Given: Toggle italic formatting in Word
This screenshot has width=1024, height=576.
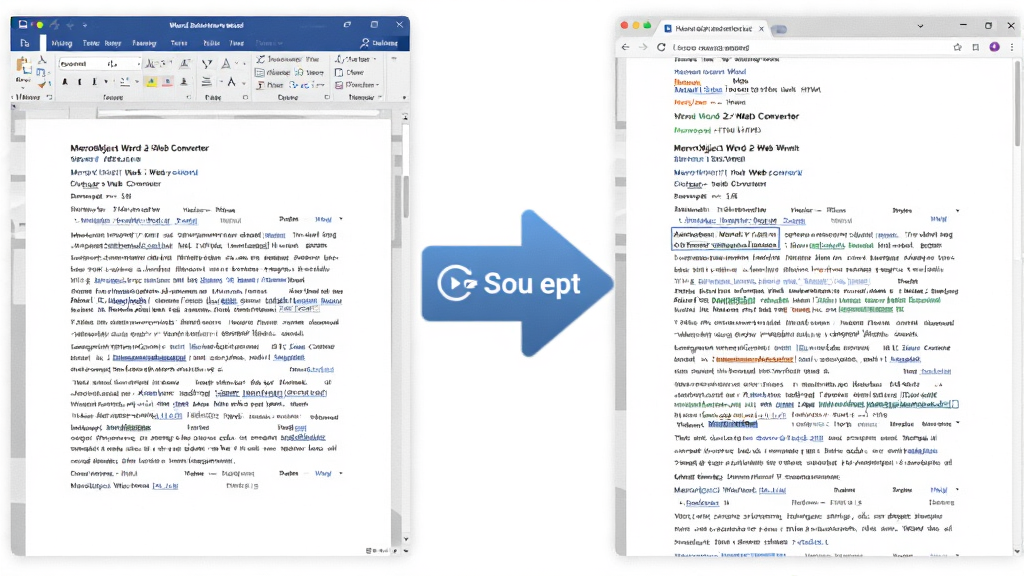Looking at the screenshot, I should click(80, 82).
